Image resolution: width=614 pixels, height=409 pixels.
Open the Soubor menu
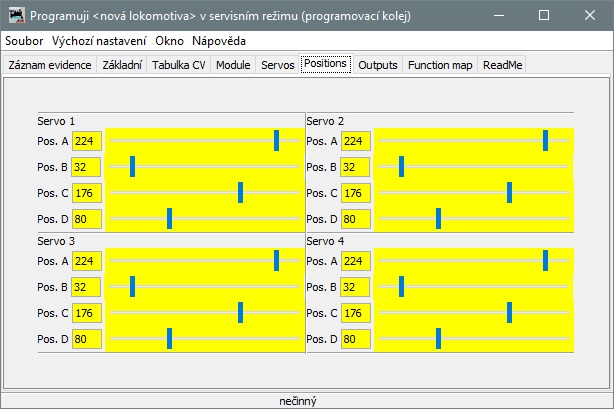point(24,41)
